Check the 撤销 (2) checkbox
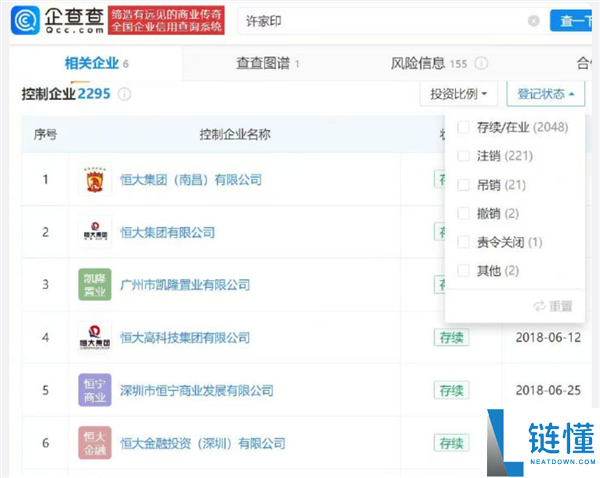This screenshot has width=600, height=478. (x=463, y=213)
